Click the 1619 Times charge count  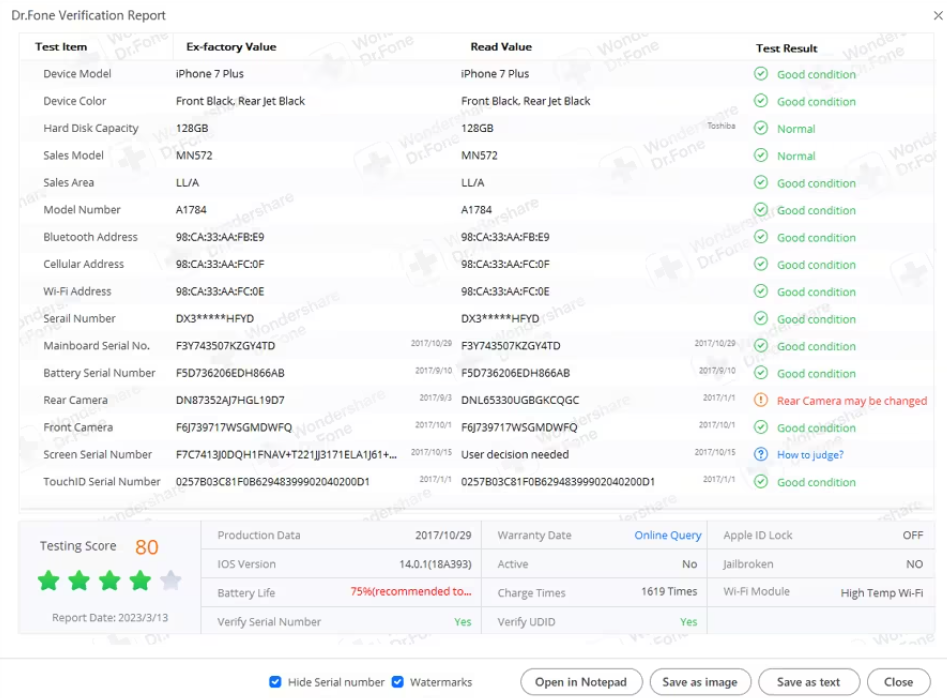point(669,592)
